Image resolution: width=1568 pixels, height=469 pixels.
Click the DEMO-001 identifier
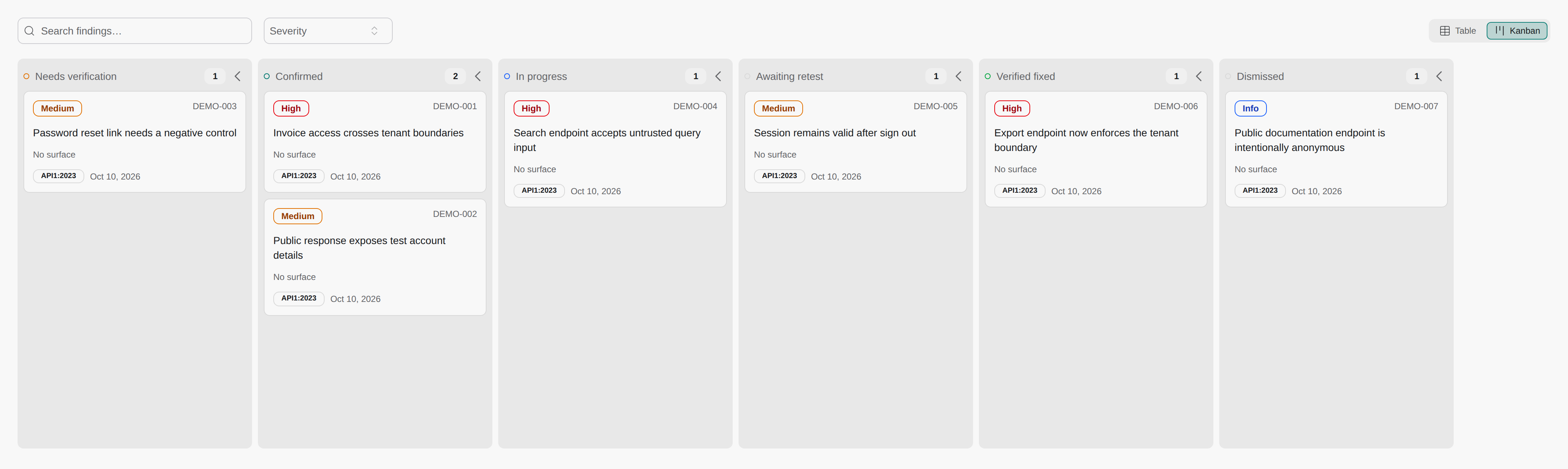pos(455,106)
